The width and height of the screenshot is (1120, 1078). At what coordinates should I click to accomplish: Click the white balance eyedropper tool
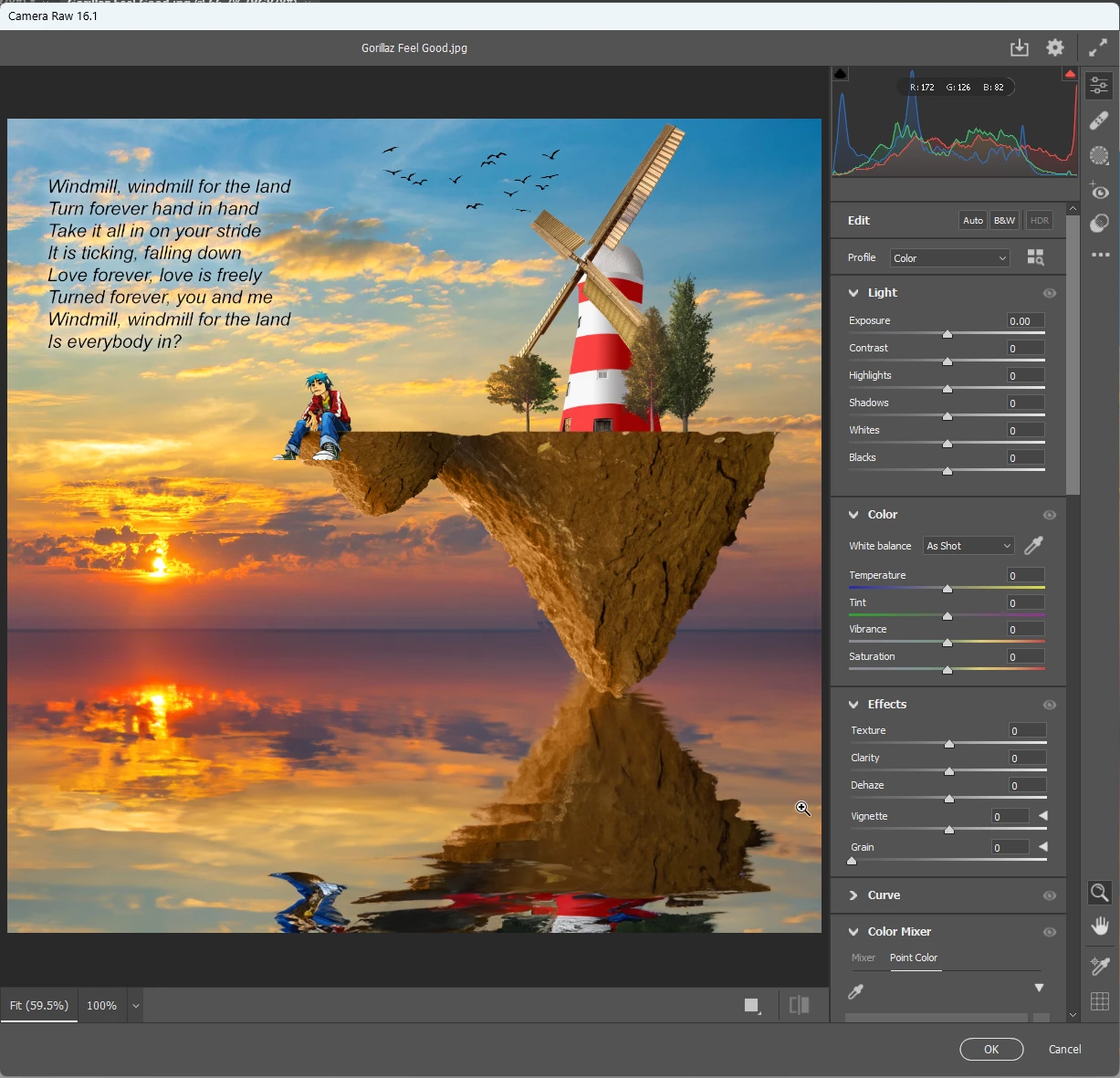[x=1033, y=546]
